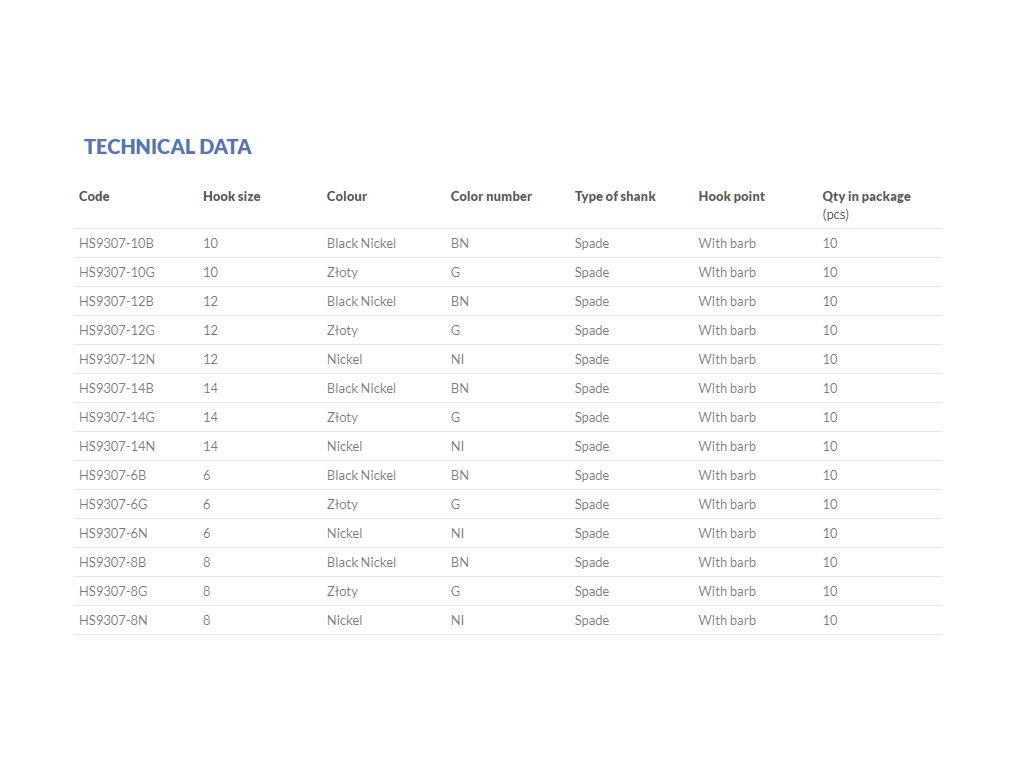1024x768 pixels.
Task: Select product code HS9307-10B
Action: point(116,243)
